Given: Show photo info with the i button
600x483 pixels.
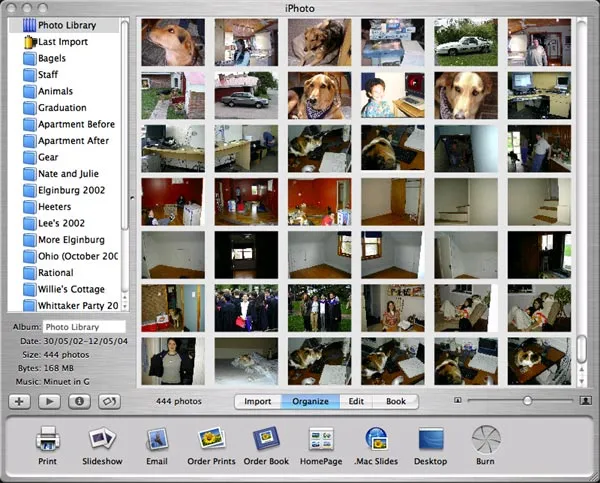Looking at the screenshot, I should tap(80, 401).
